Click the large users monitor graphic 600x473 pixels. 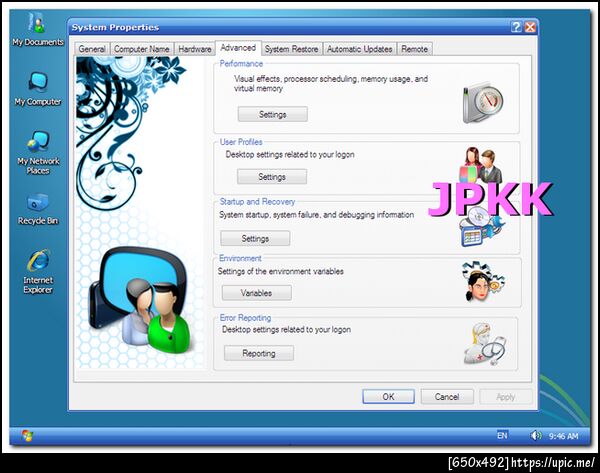pyautogui.click(x=139, y=300)
